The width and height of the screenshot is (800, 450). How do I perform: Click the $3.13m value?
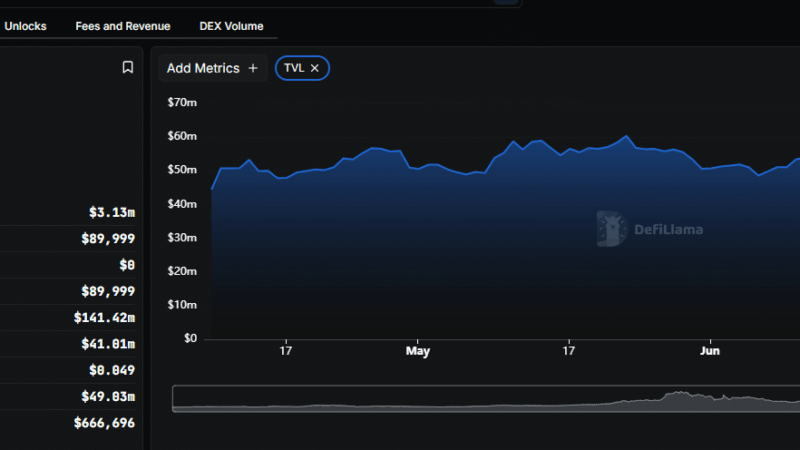[112, 212]
